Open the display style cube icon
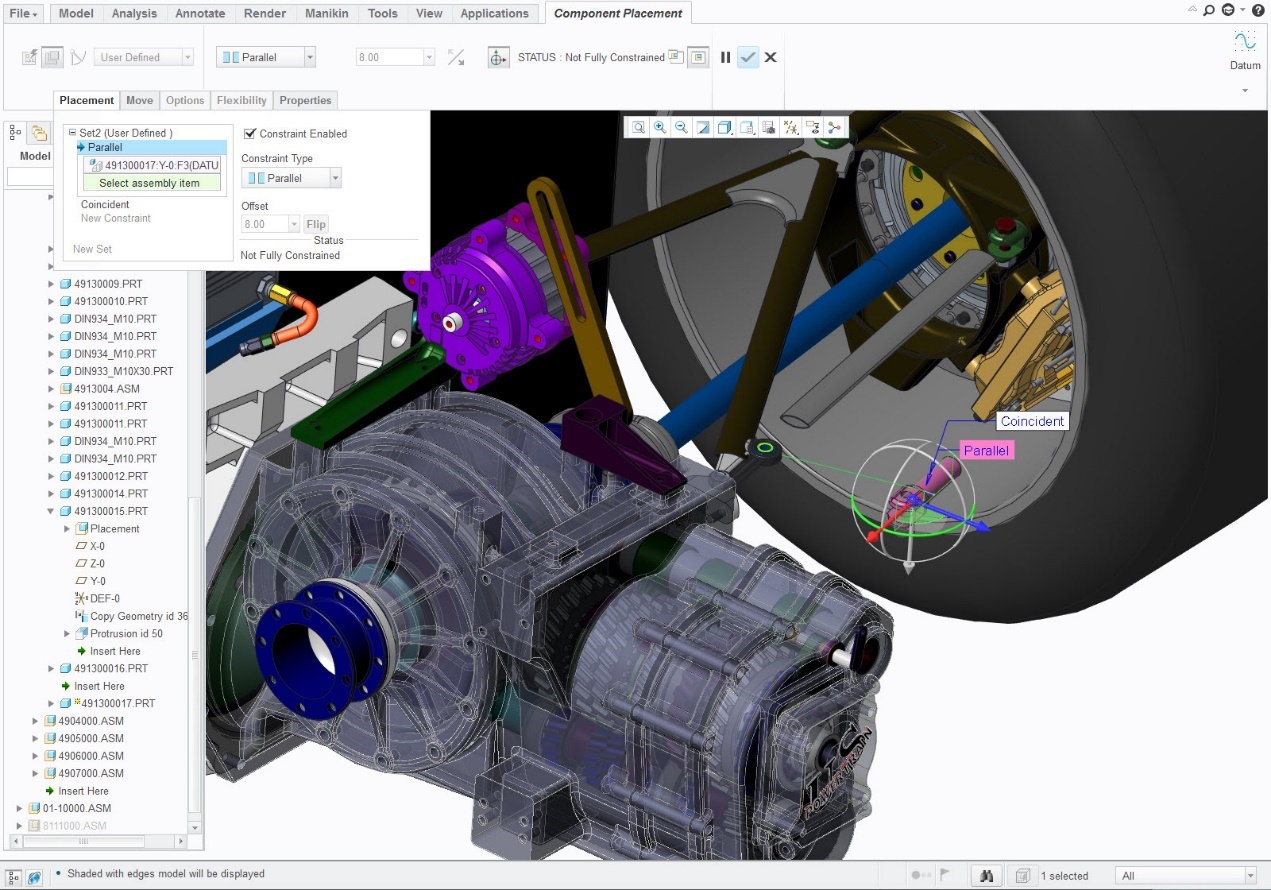1271x890 pixels. 725,127
